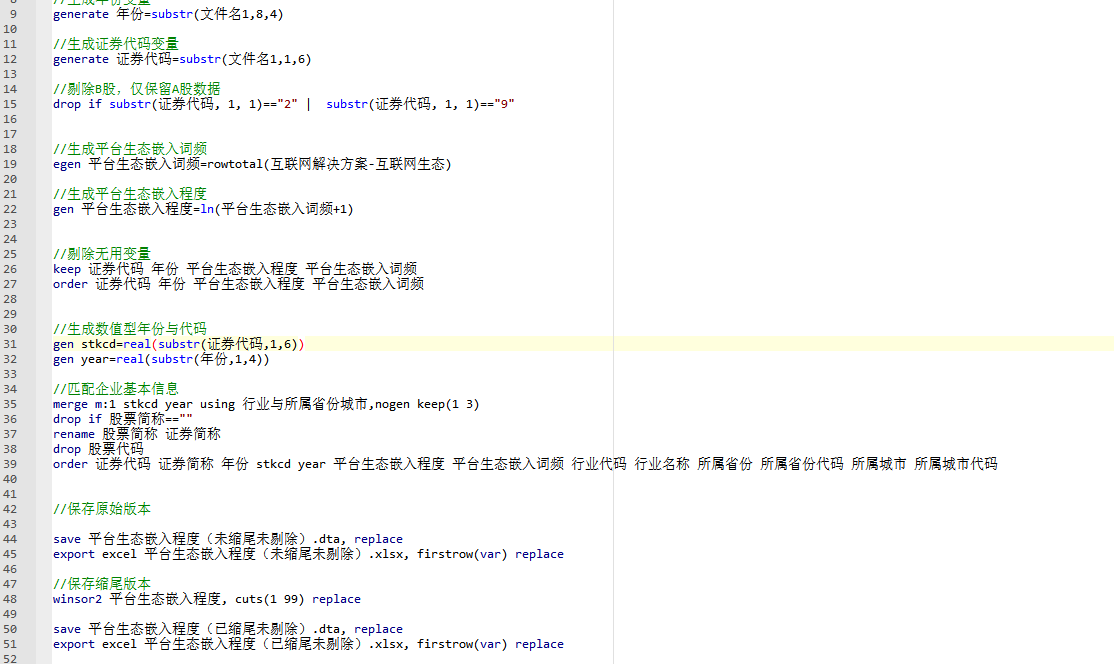Click the comment //匹配企业基本信息

coord(116,389)
